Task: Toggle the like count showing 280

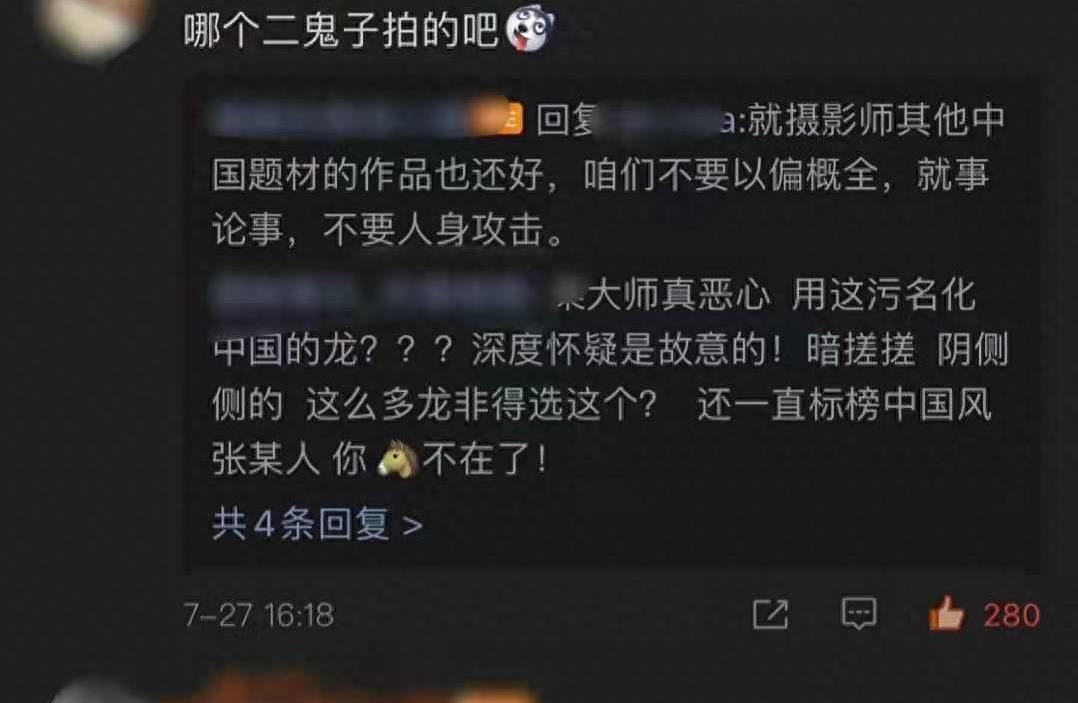Action: pos(1011,614)
